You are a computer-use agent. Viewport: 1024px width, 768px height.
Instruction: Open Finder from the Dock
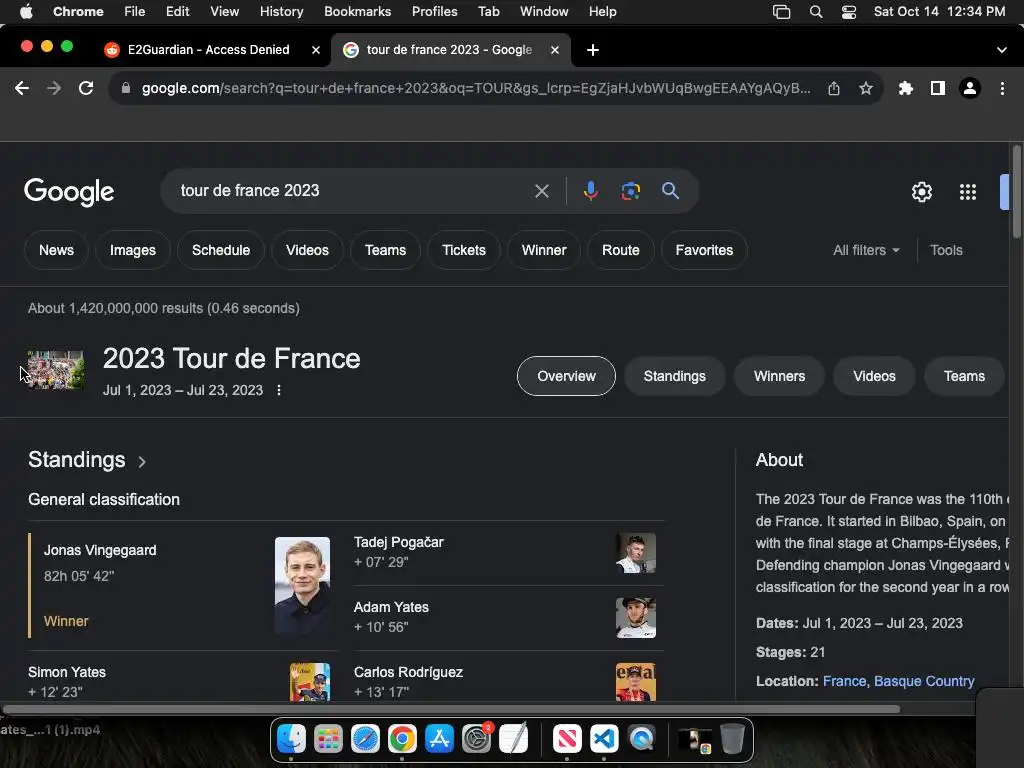point(291,739)
